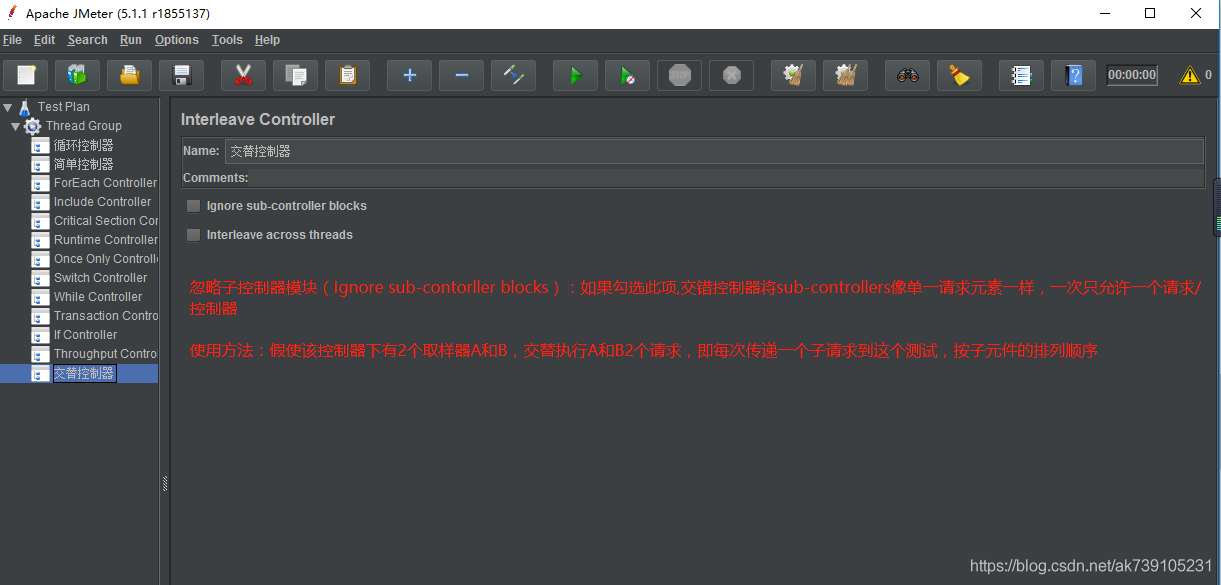
Task: Click the tree panel splitter handle
Action: coord(165,483)
